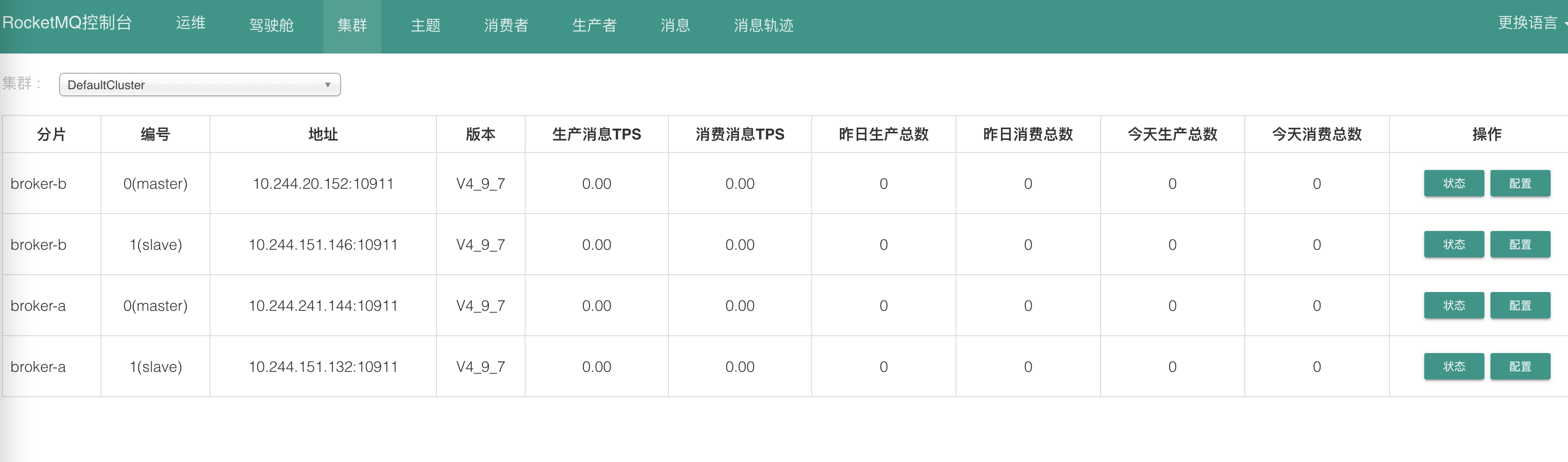
Task: Open 配置 for broker-a master
Action: tap(1520, 305)
